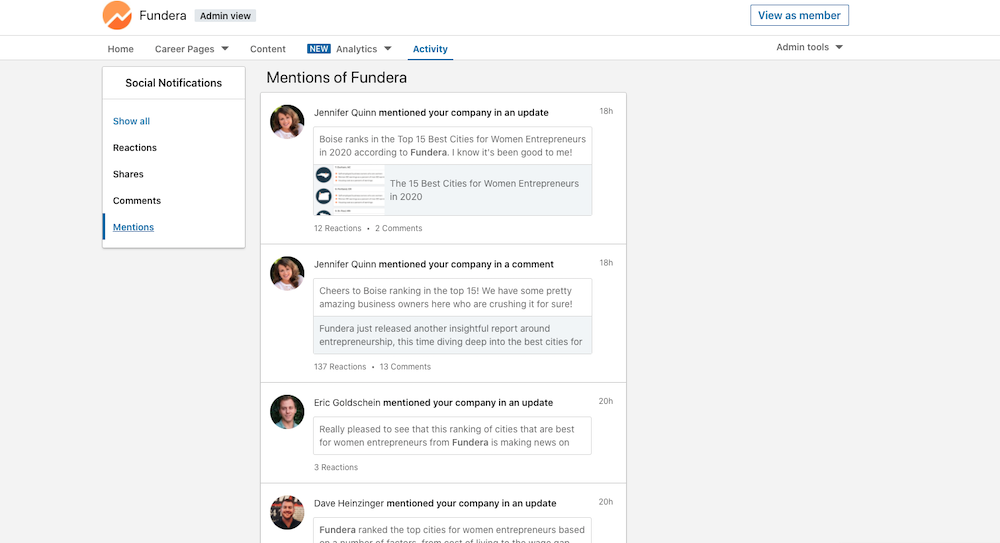Screen dimensions: 1000x543
Task: Filter notifications by Shares
Action: (128, 174)
